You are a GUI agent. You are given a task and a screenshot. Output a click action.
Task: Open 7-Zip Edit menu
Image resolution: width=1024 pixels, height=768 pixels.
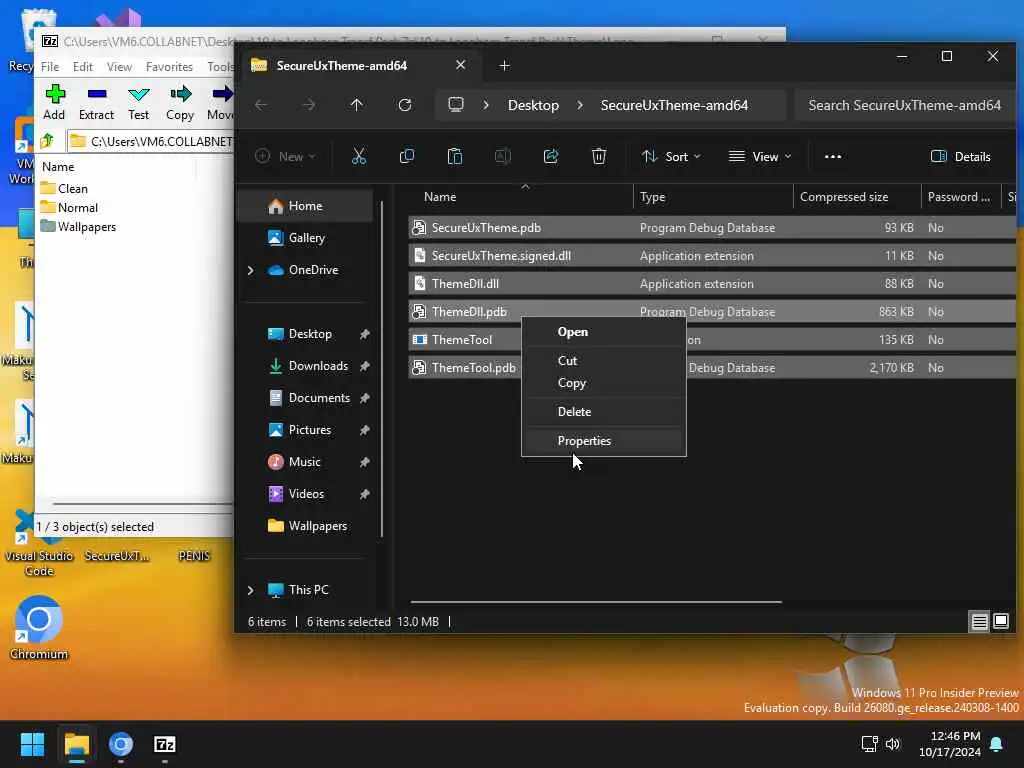[83, 67]
